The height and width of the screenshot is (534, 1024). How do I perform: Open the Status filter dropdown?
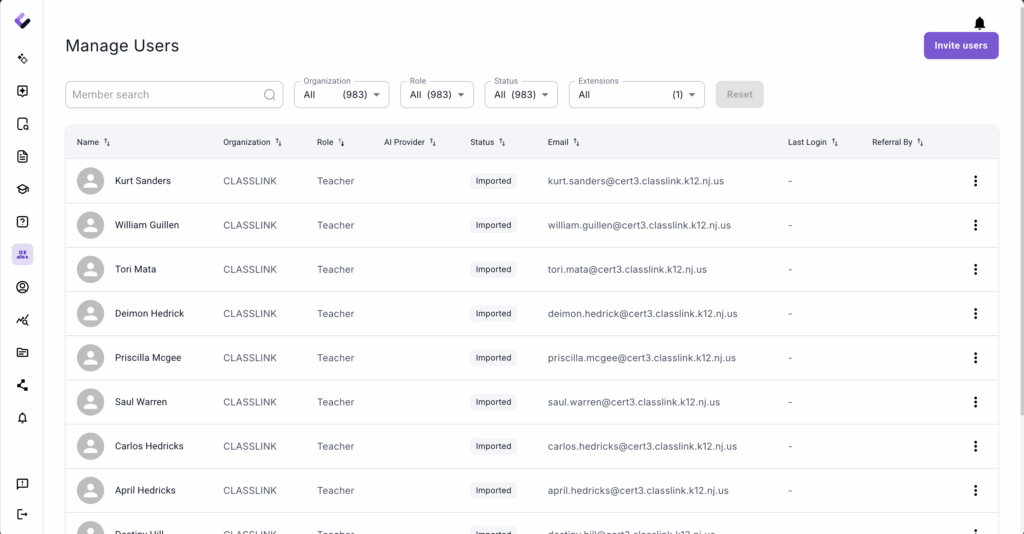click(520, 95)
